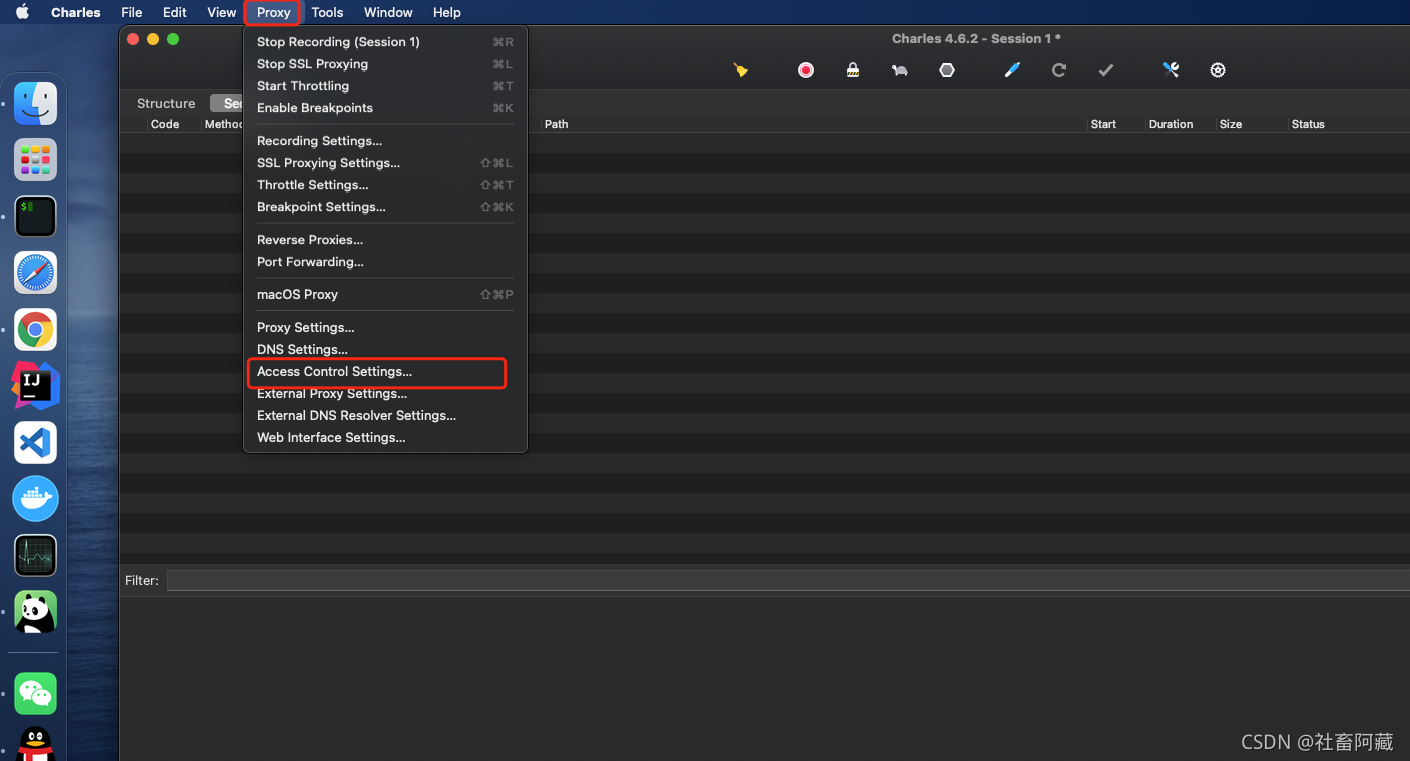Sort by the Duration column header
The width and height of the screenshot is (1410, 761).
[x=1171, y=124]
